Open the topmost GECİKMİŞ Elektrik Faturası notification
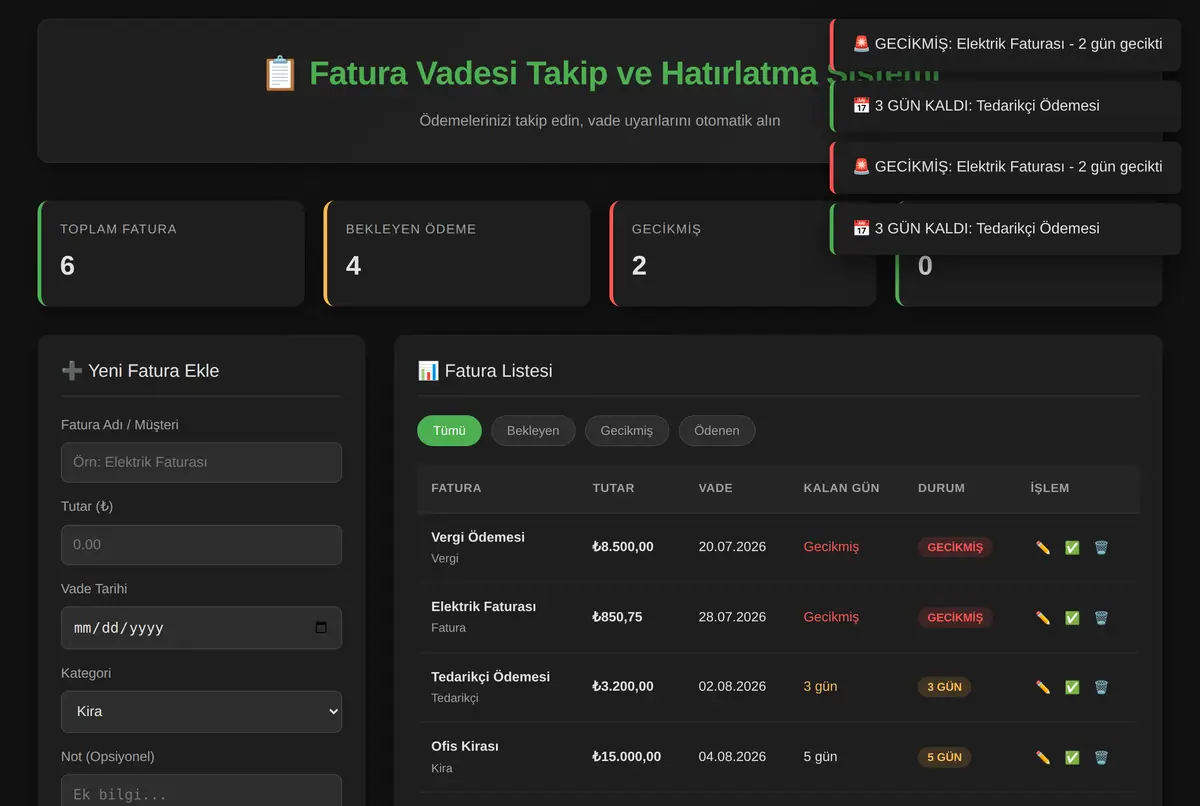 (1006, 44)
